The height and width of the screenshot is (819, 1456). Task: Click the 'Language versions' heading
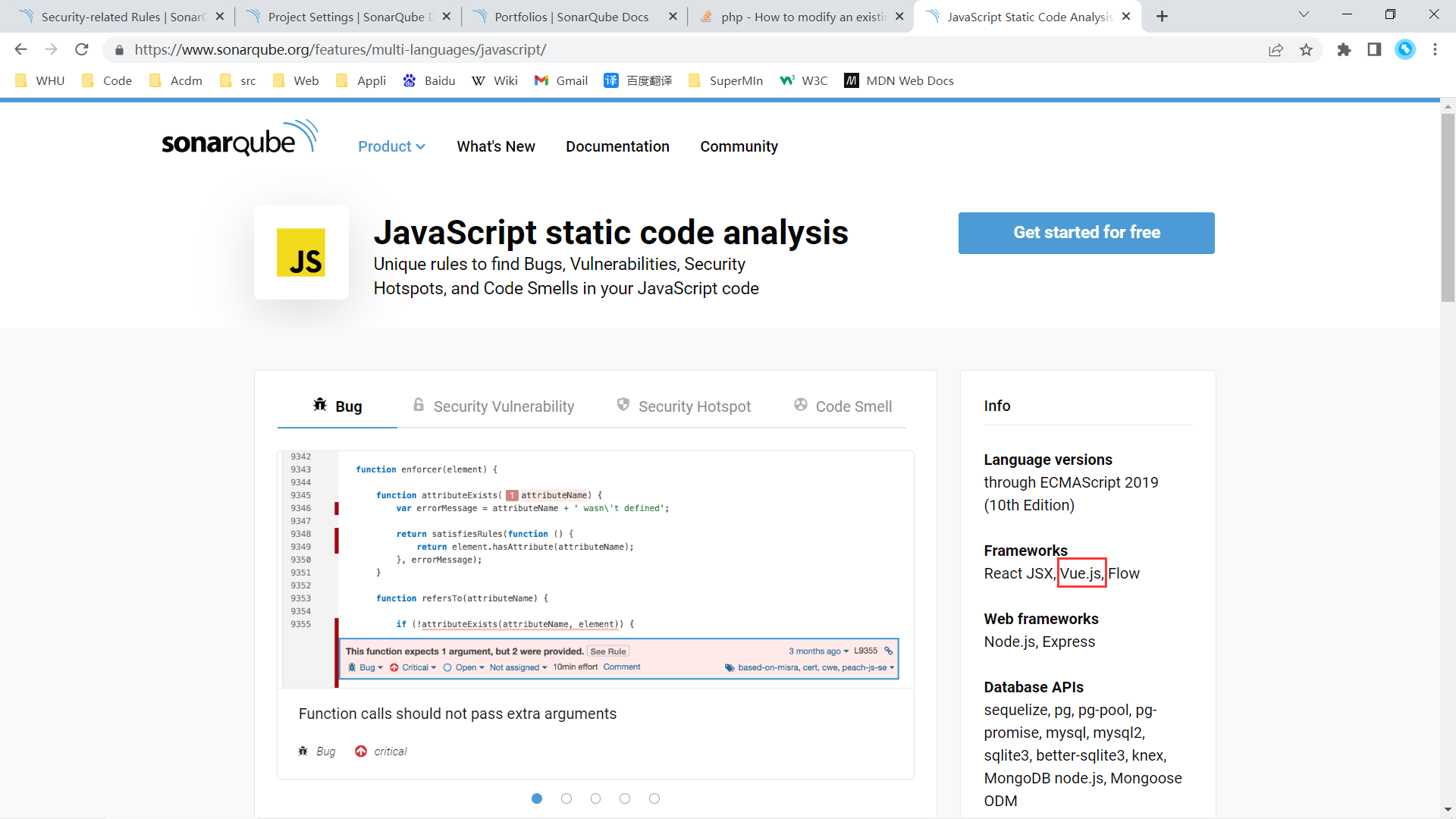tap(1048, 460)
